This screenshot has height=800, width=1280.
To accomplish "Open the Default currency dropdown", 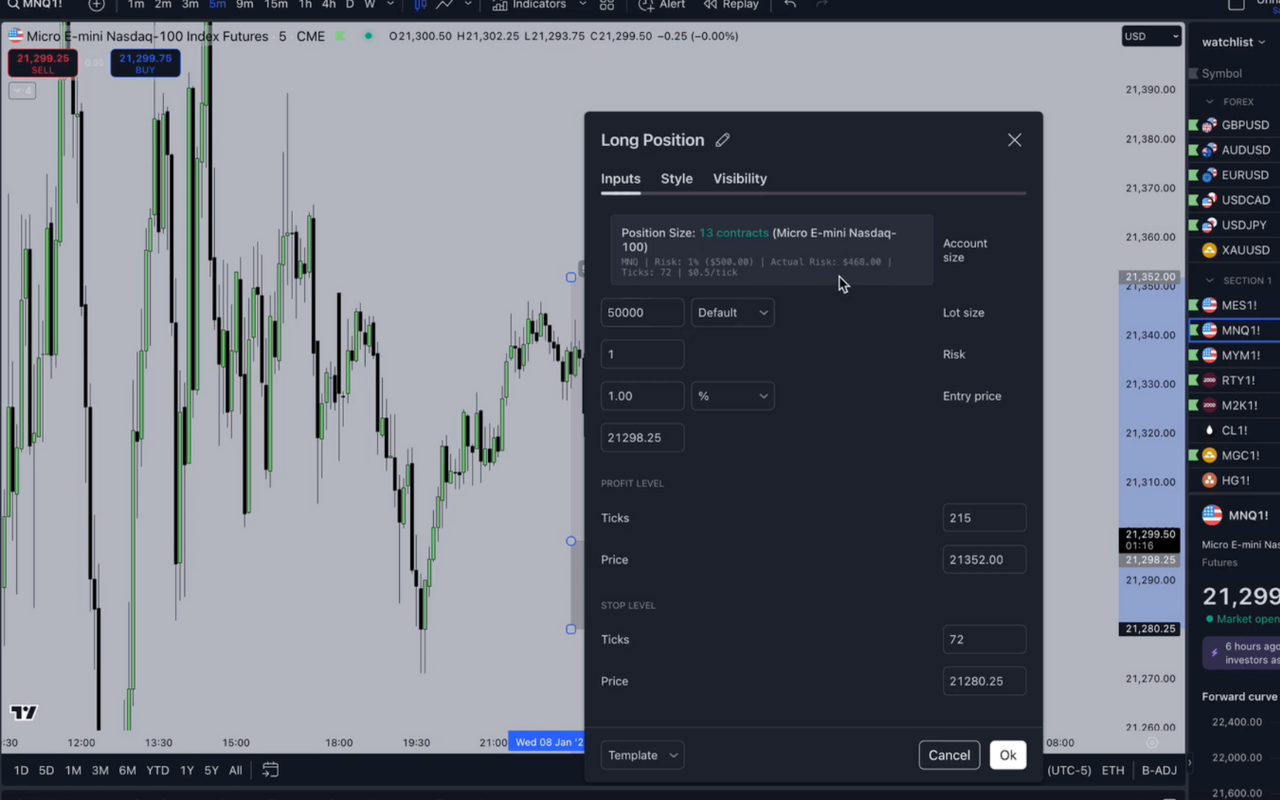I will (733, 313).
